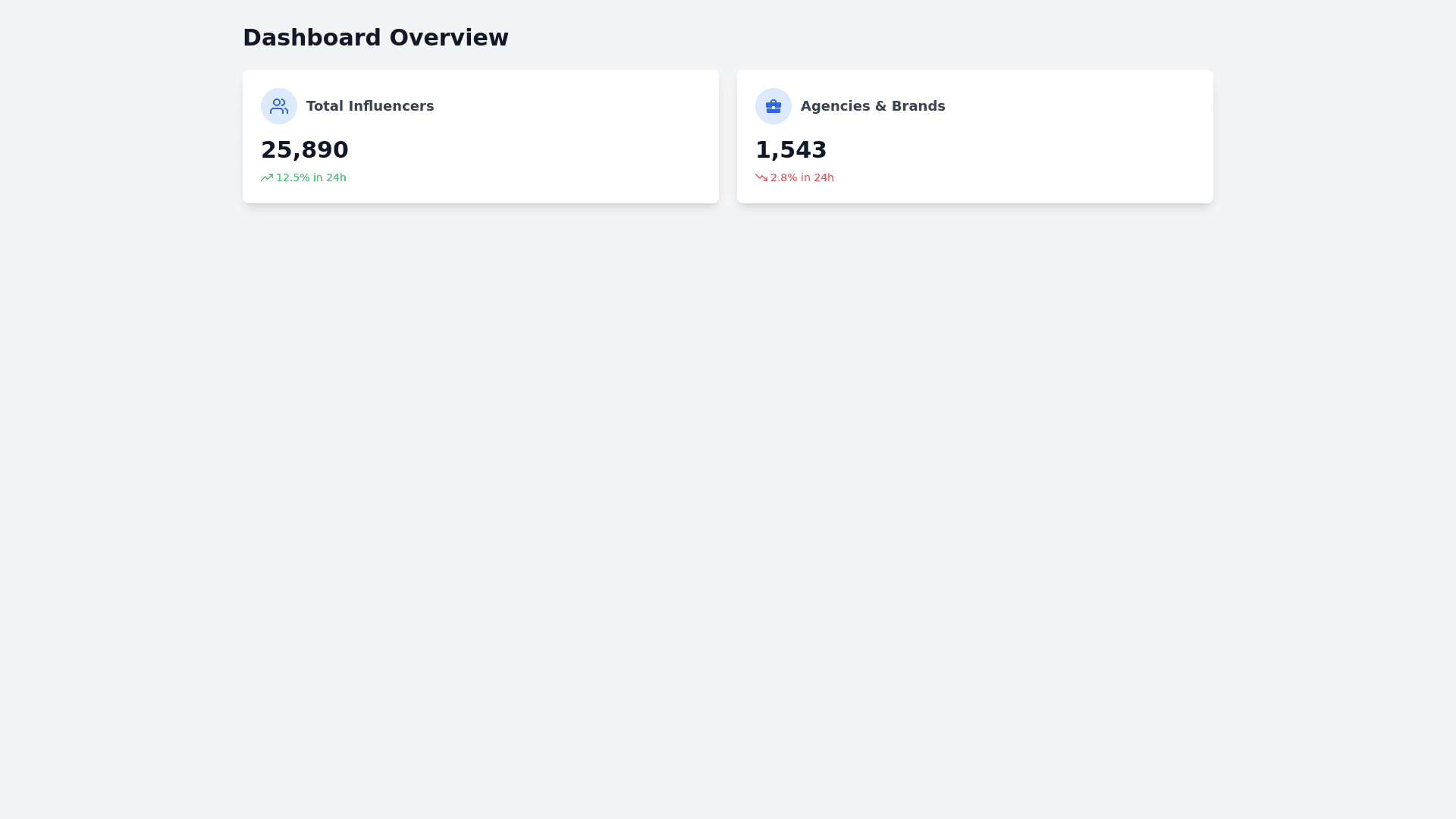The height and width of the screenshot is (819, 1456).
Task: Click the blue briefcase icon
Action: click(773, 106)
